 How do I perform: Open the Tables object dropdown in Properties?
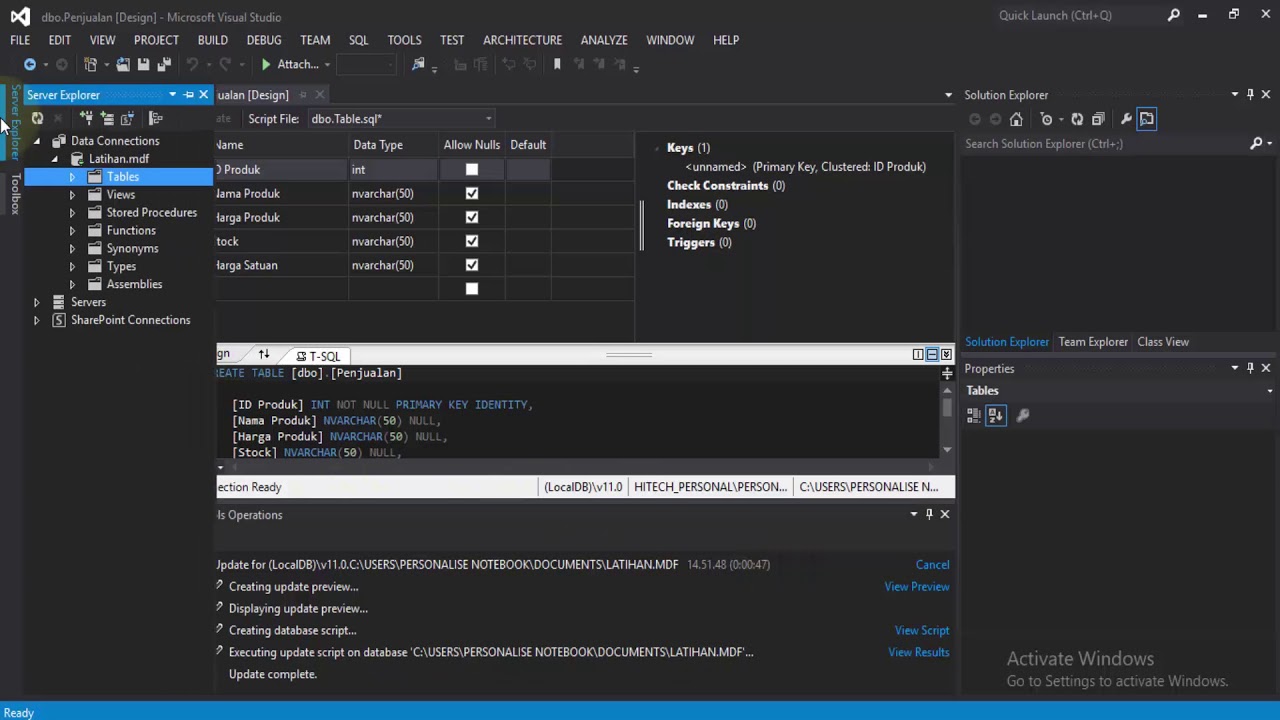pos(1270,391)
